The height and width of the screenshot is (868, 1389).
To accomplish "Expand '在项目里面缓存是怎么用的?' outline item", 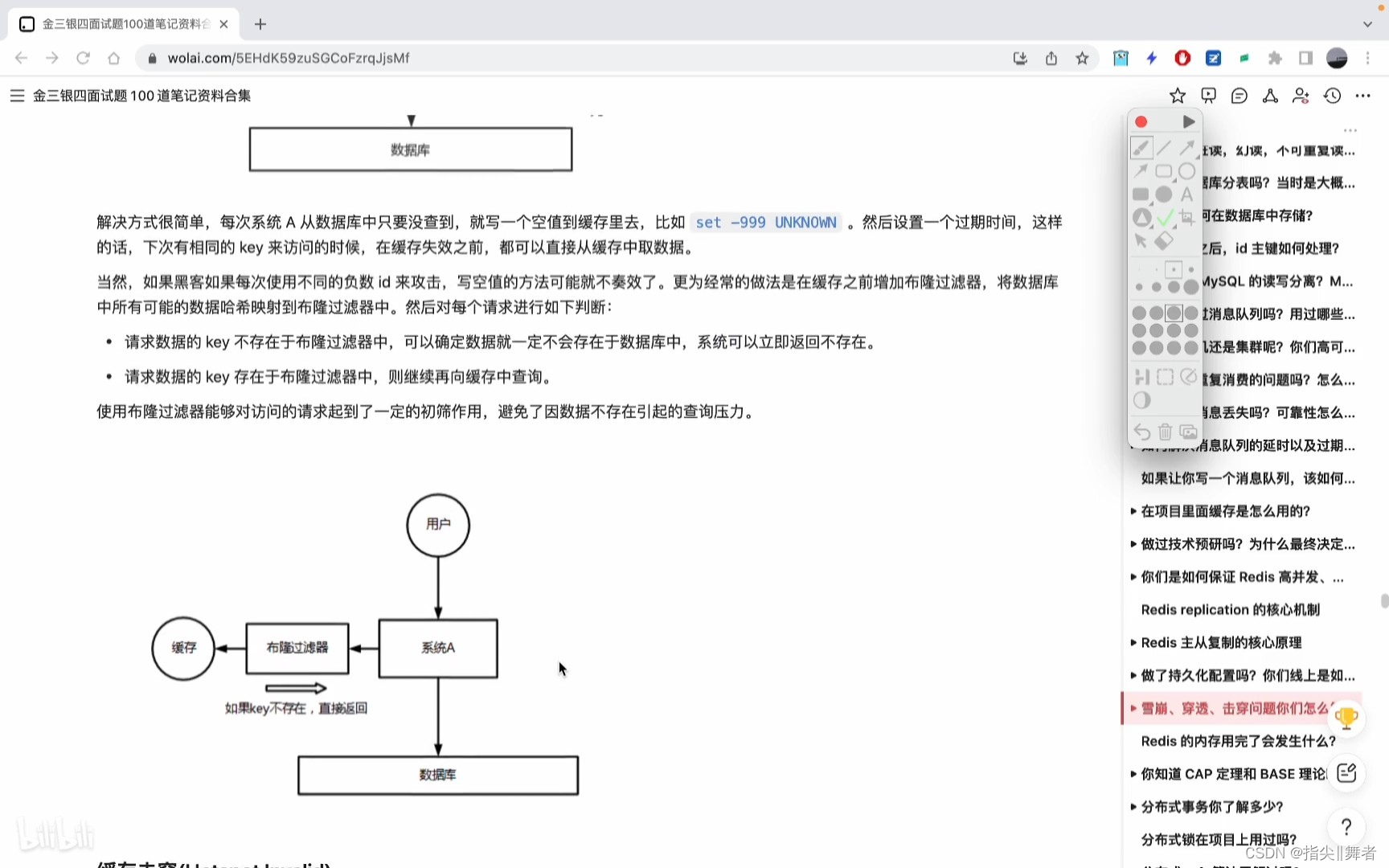I will (1133, 511).
